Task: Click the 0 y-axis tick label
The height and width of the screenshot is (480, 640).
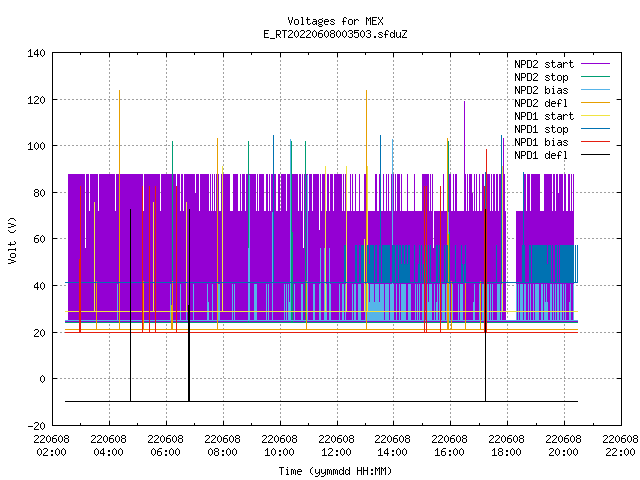Action: pyautogui.click(x=42, y=379)
